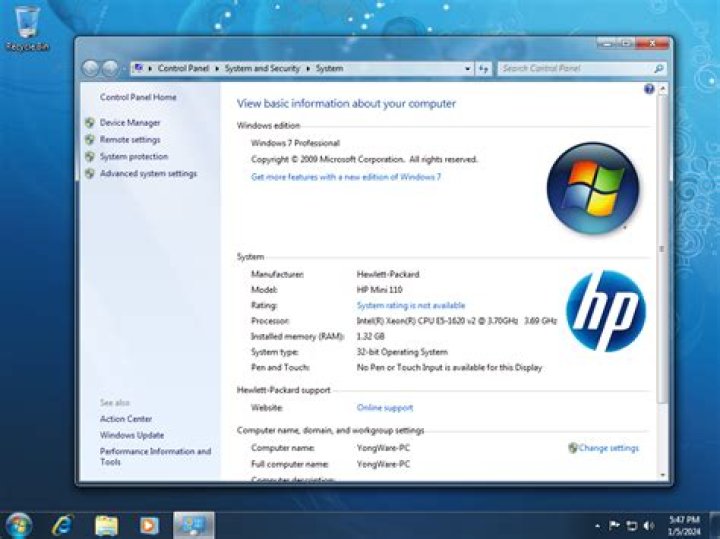
Task: Click Change settings for computer name
Action: (608, 448)
